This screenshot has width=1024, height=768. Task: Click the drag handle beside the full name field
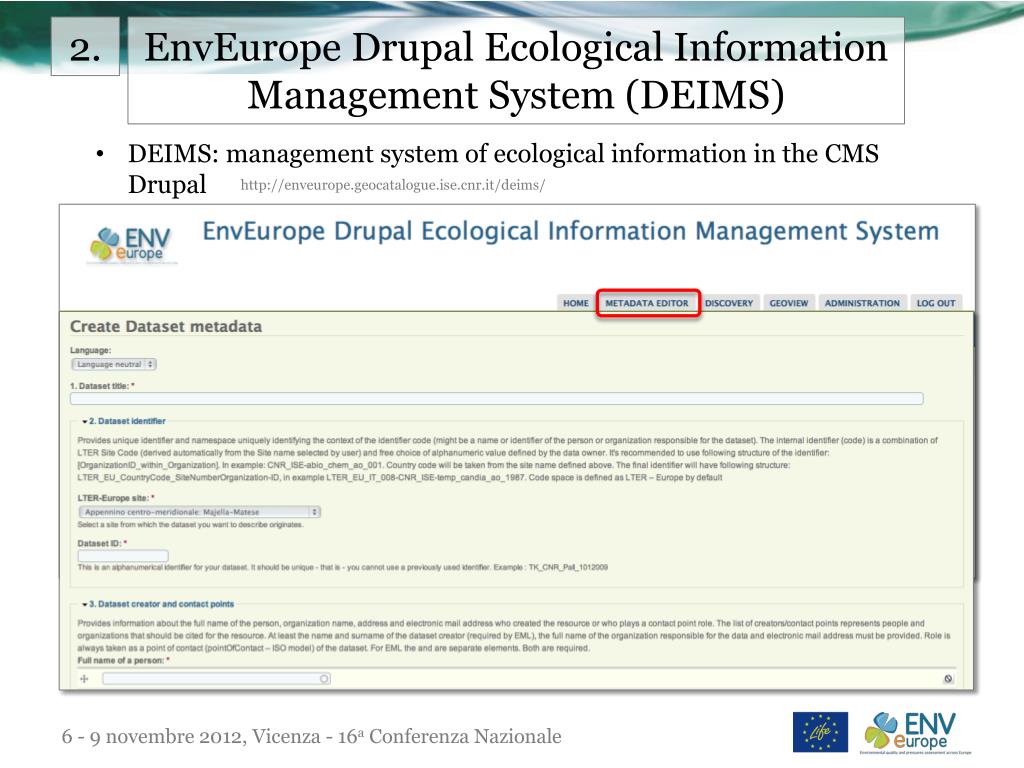point(84,679)
